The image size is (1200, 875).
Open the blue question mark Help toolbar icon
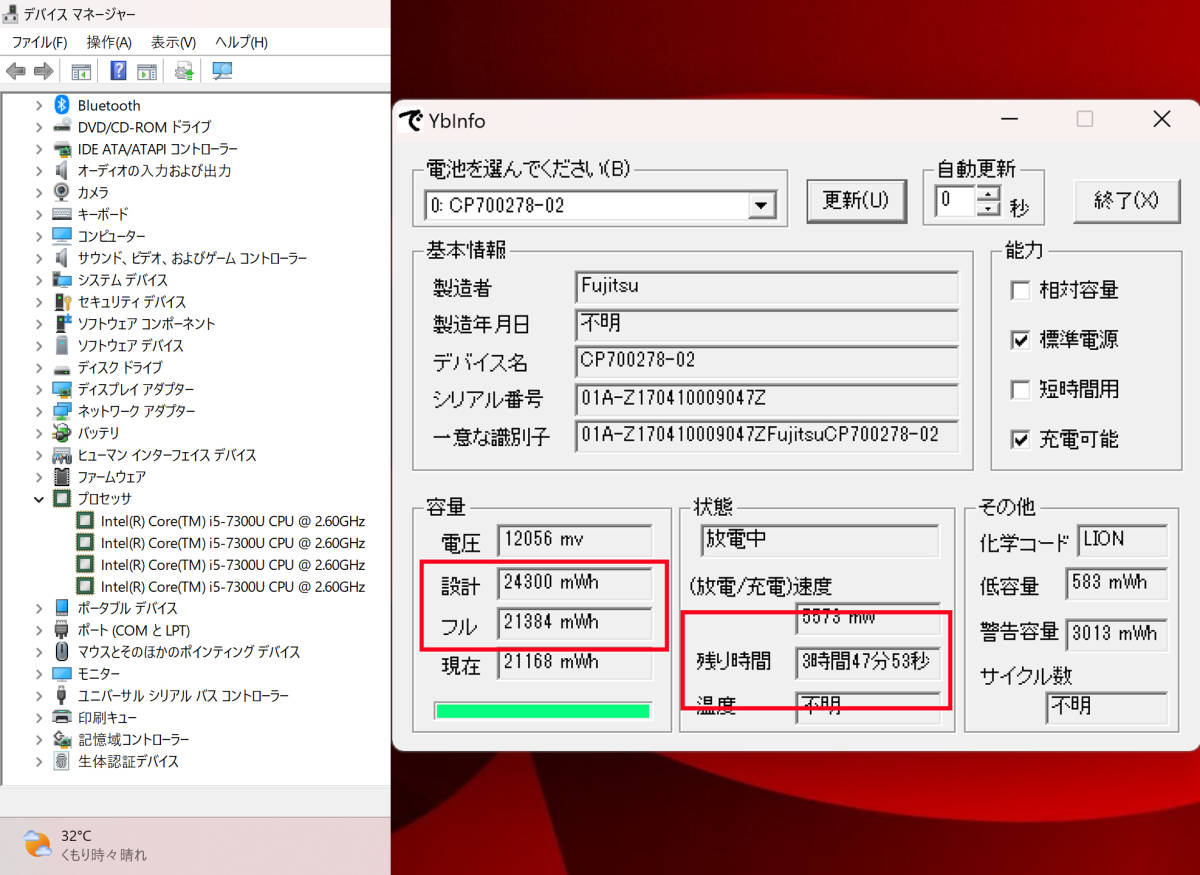(x=118, y=71)
